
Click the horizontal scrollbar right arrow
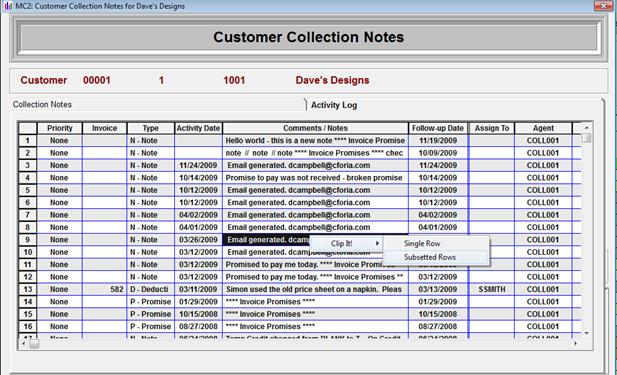click(576, 344)
